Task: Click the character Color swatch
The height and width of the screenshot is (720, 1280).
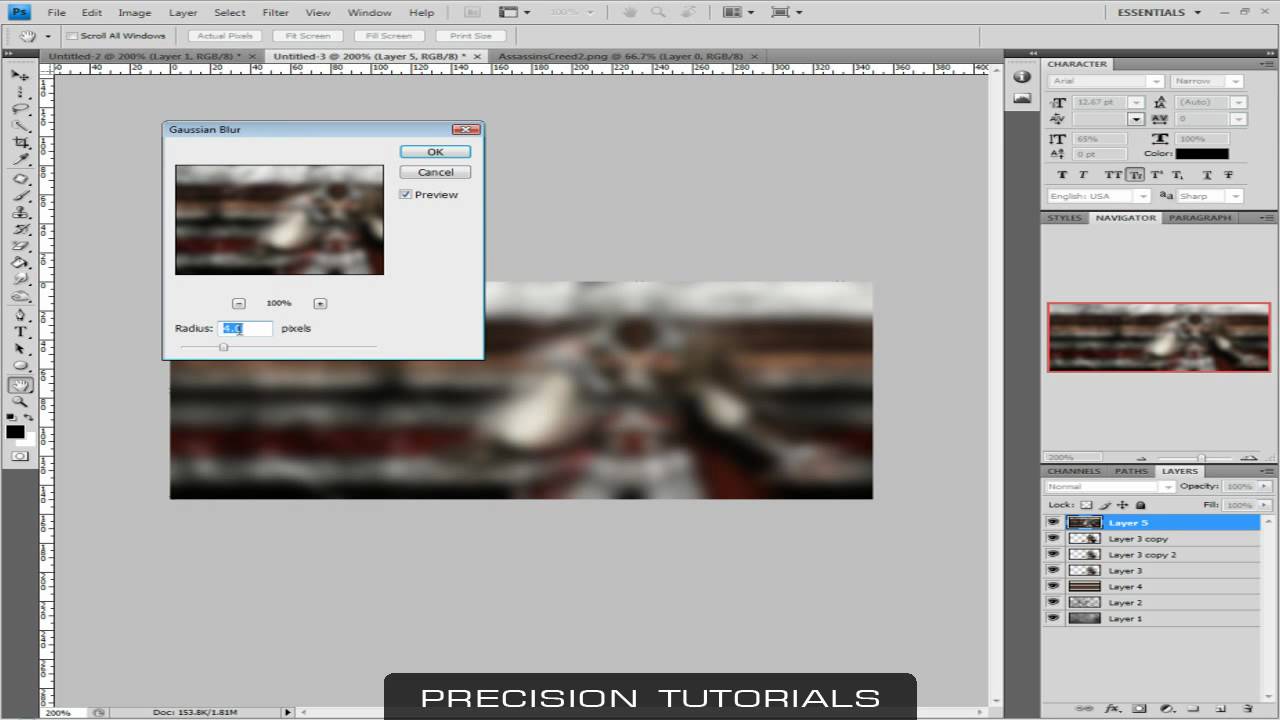Action: point(1202,153)
